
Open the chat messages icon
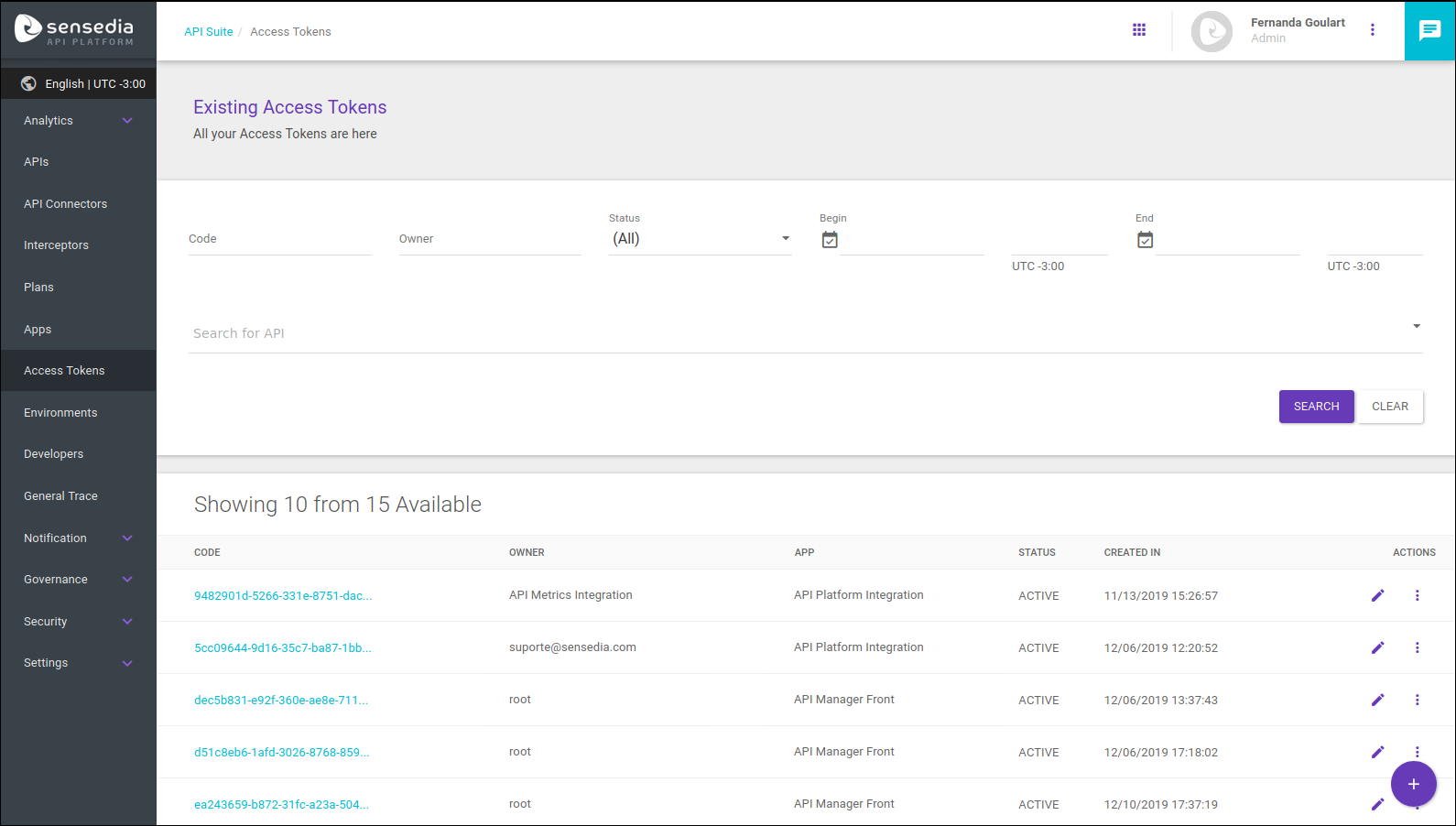click(x=1429, y=31)
